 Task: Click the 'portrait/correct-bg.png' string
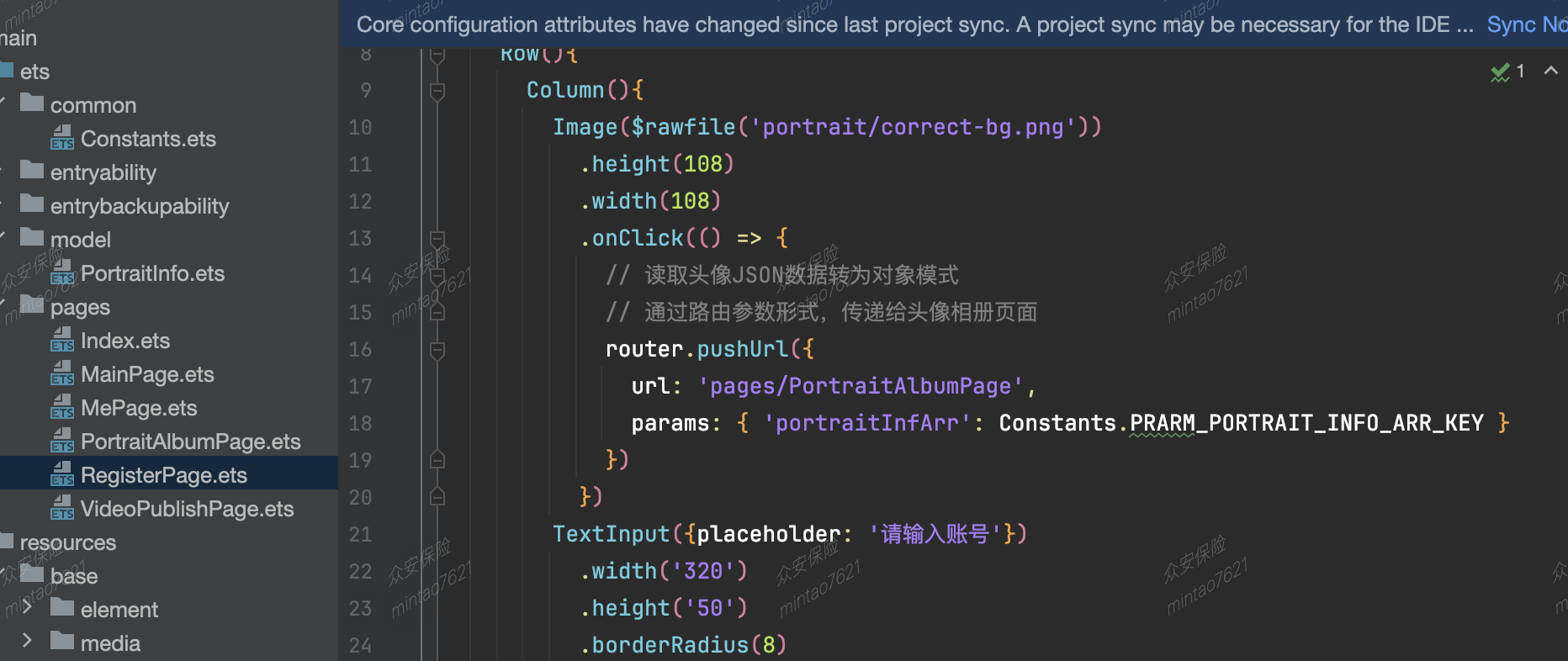pos(913,127)
